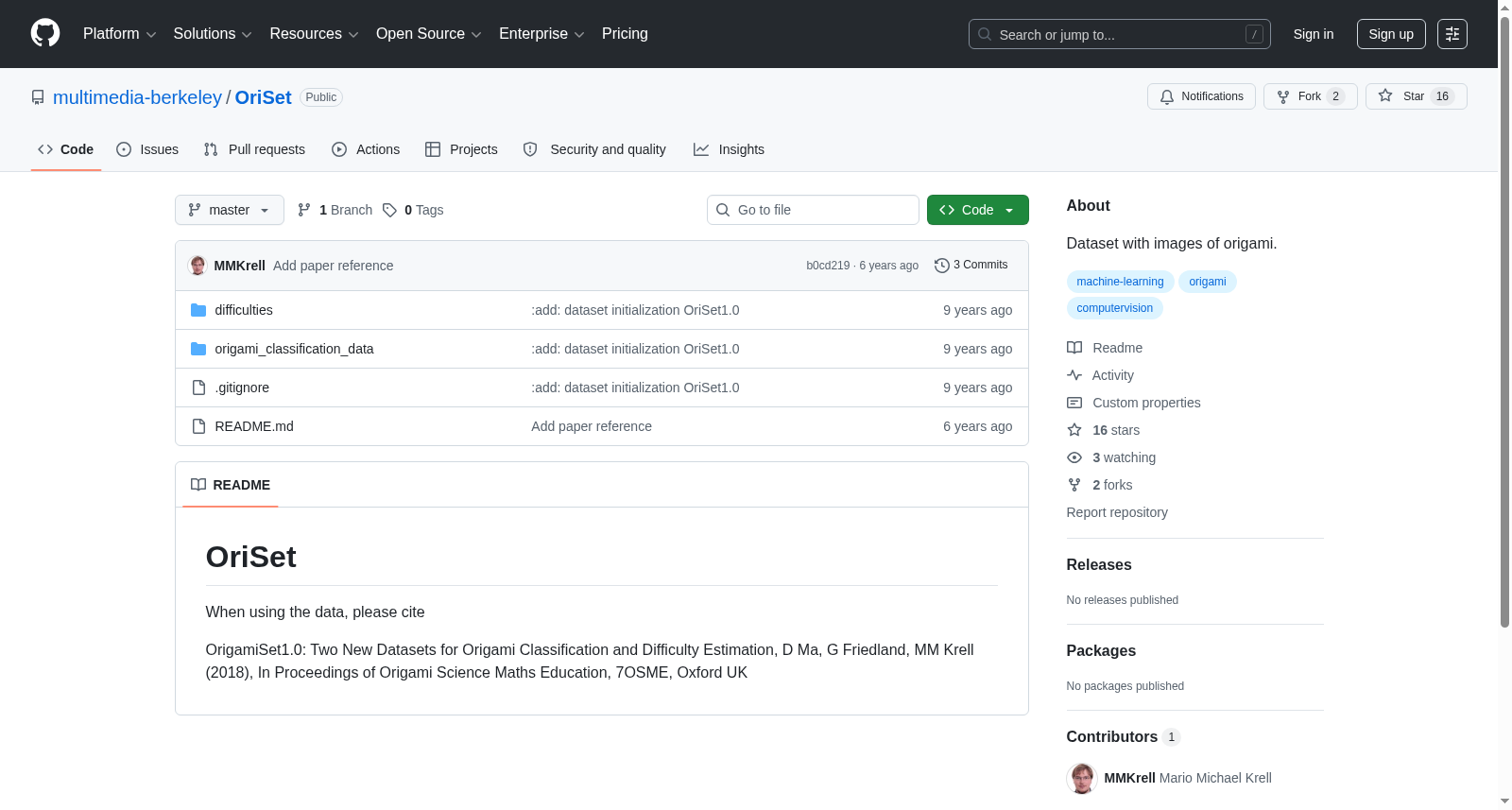
Task: Open the Projects tab
Action: point(461,149)
